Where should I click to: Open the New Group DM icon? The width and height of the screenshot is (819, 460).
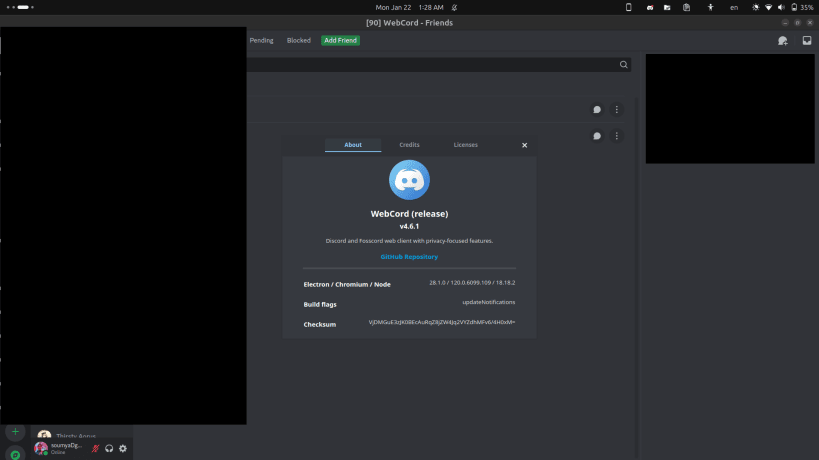(x=782, y=41)
